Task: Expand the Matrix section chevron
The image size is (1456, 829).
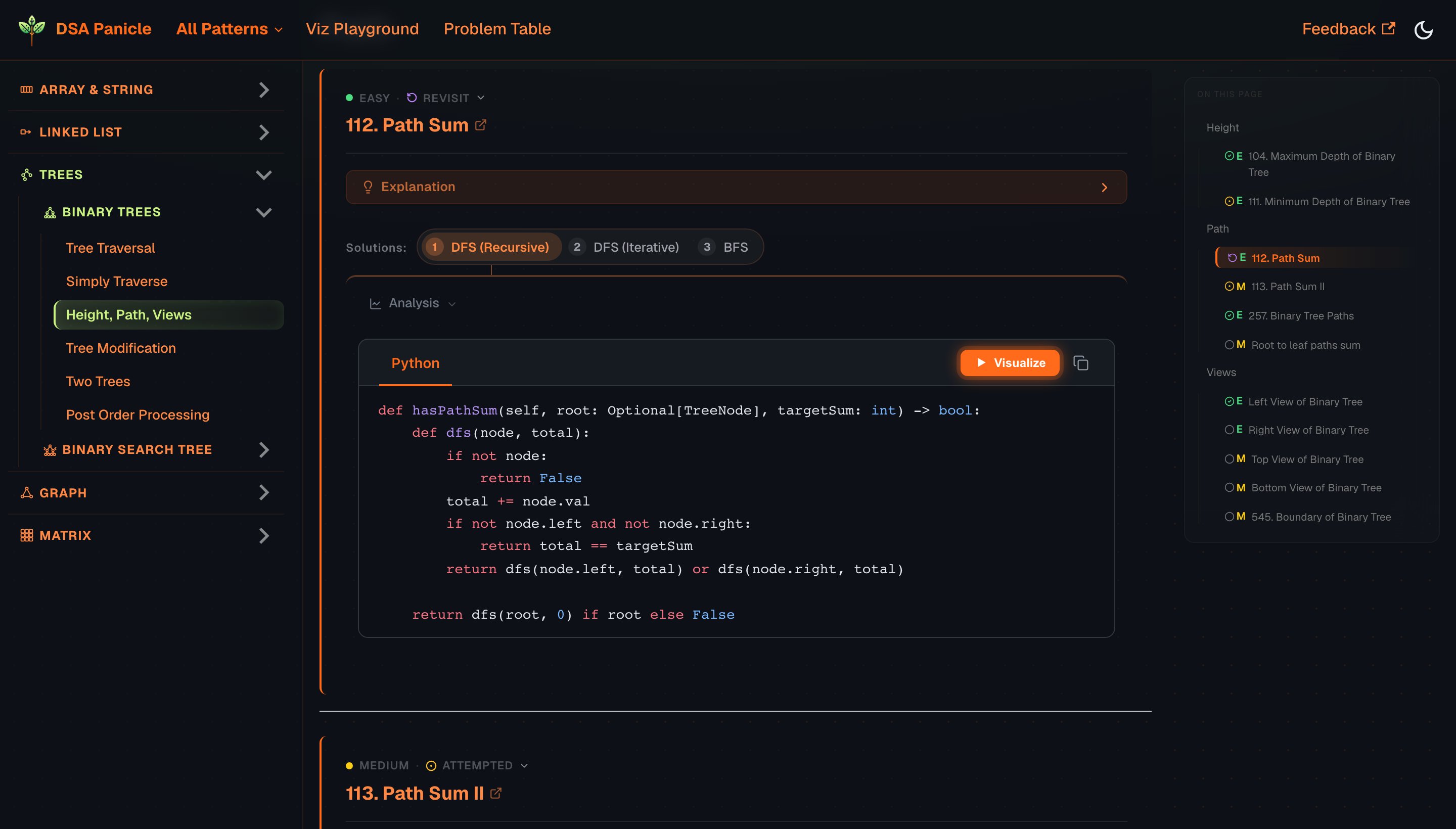Action: click(x=263, y=535)
